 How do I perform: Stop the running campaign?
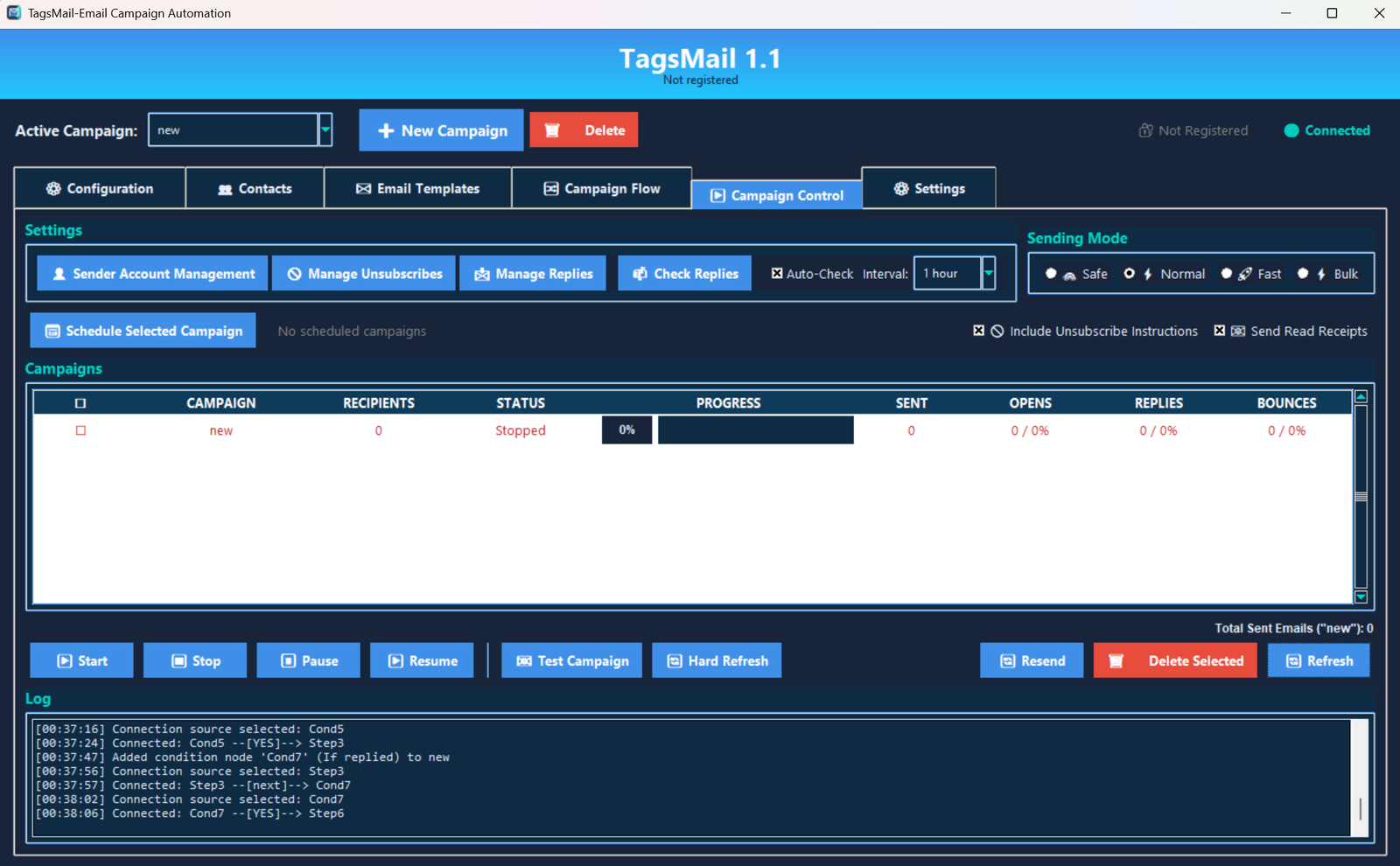[x=194, y=660]
